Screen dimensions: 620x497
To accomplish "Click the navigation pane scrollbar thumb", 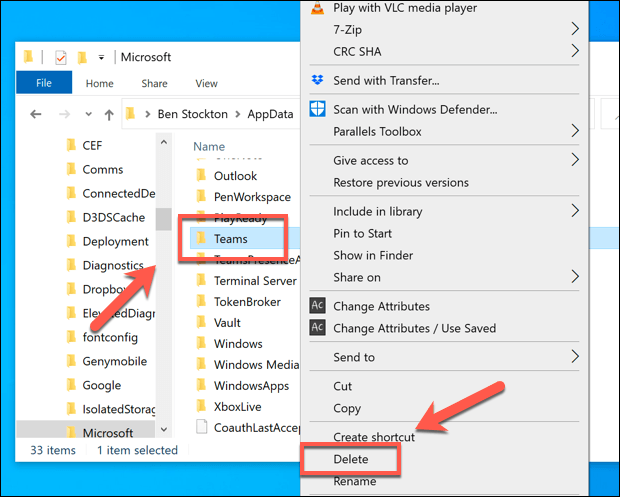I will pos(163,219).
